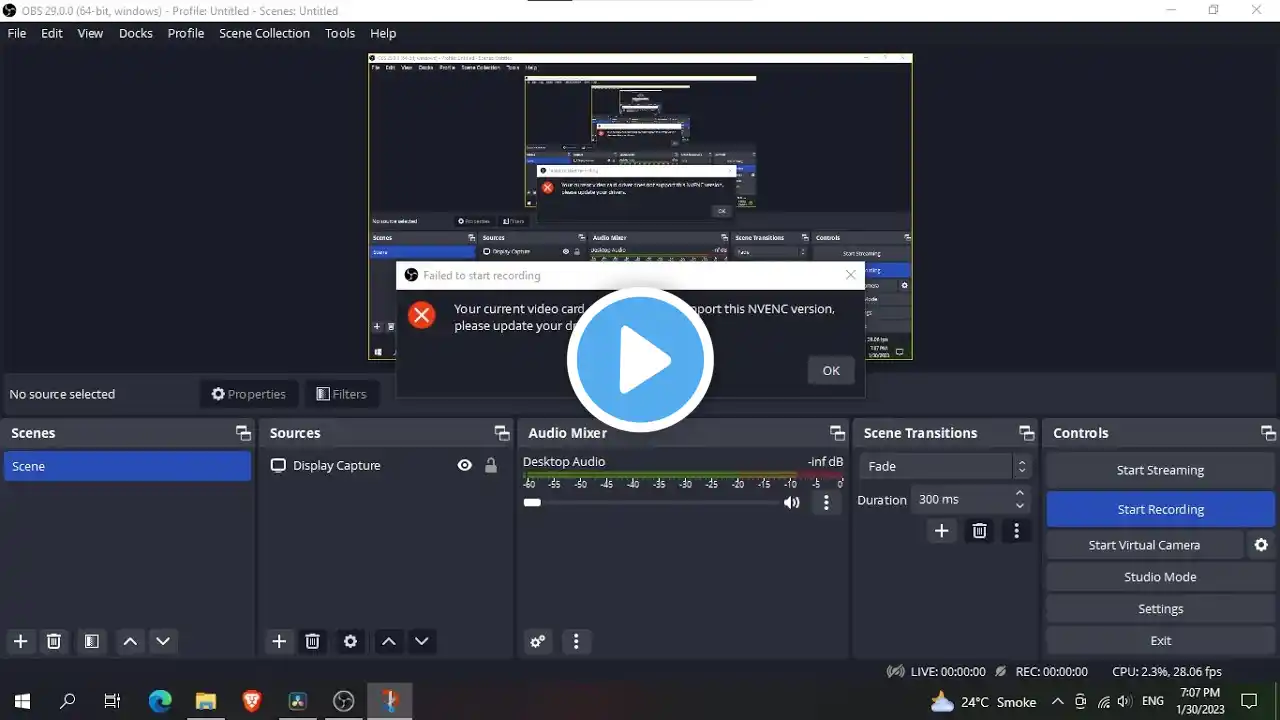
Task: Toggle Studio Mode
Action: coord(1160,577)
